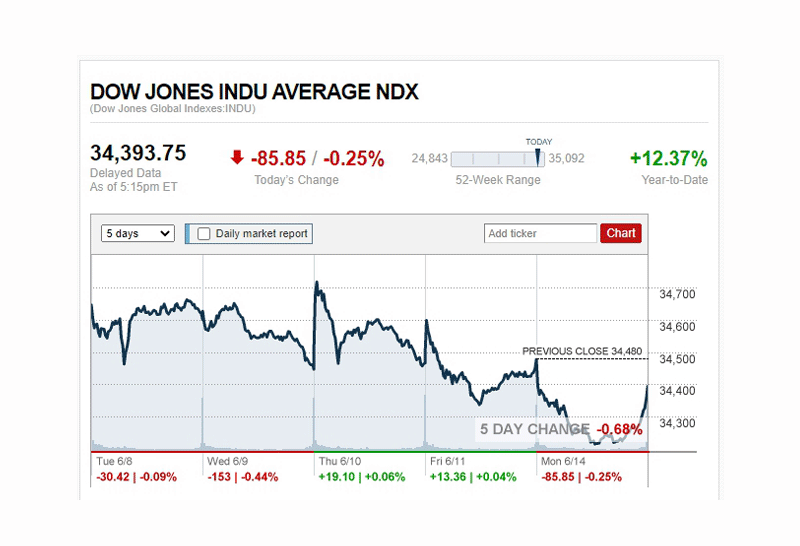Click the 52-week high value 35,092
The image size is (800, 546).
pyautogui.click(x=566, y=158)
